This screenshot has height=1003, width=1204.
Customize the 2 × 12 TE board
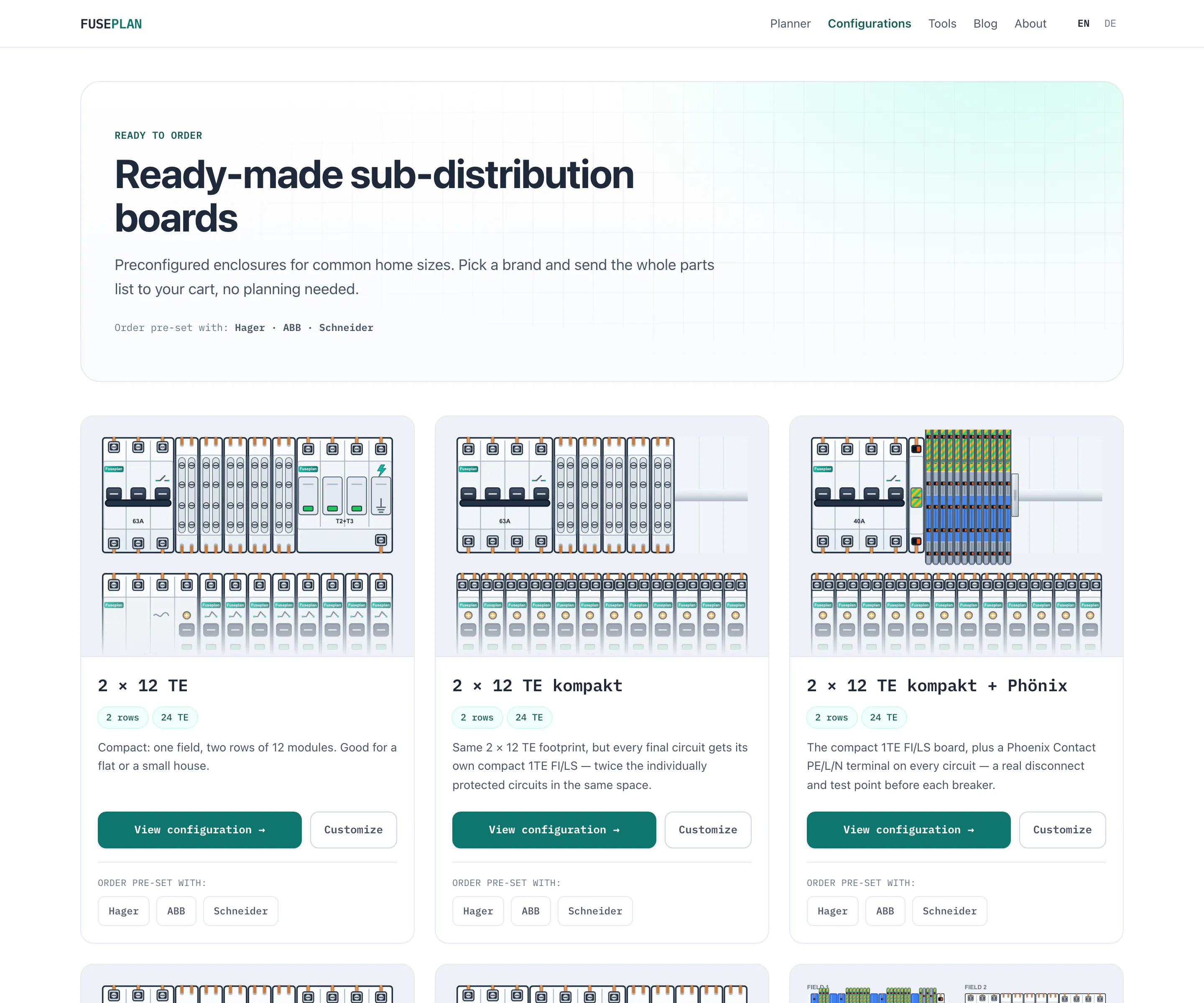point(353,829)
